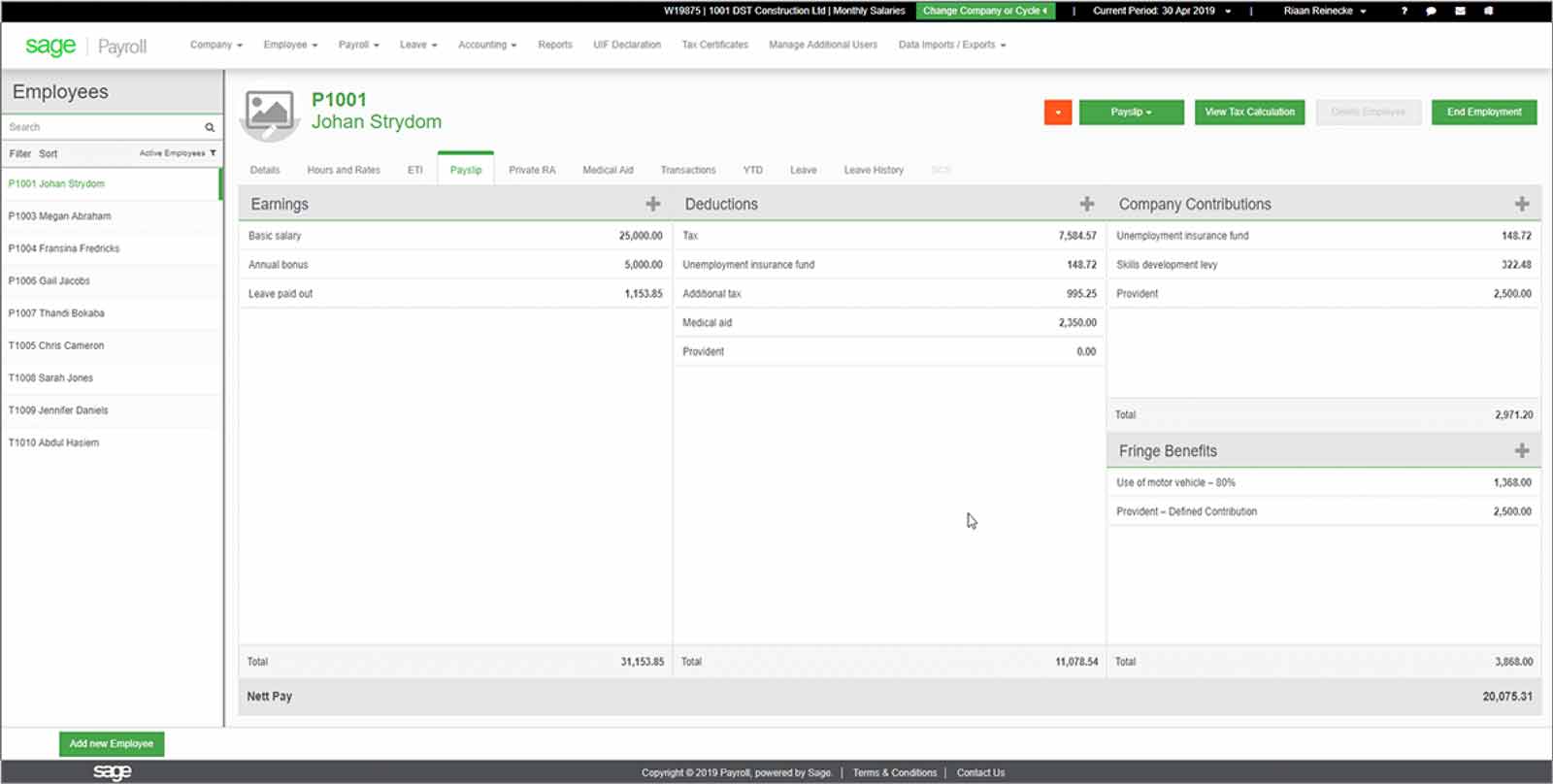Click Use of motor vehicle – 80% row
This screenshot has height=784, width=1553.
click(x=1324, y=482)
